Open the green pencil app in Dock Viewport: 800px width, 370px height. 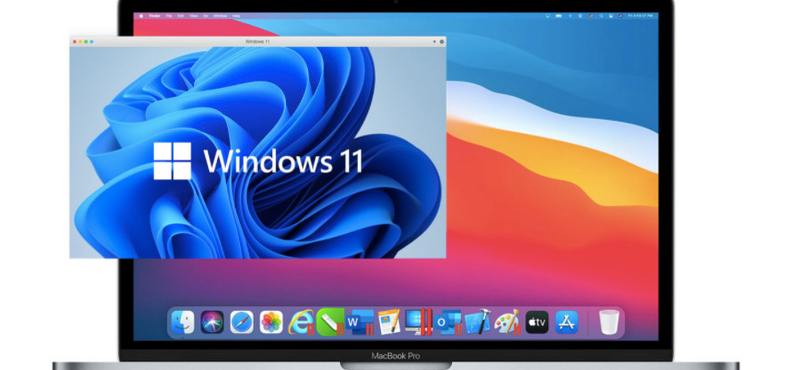click(330, 322)
